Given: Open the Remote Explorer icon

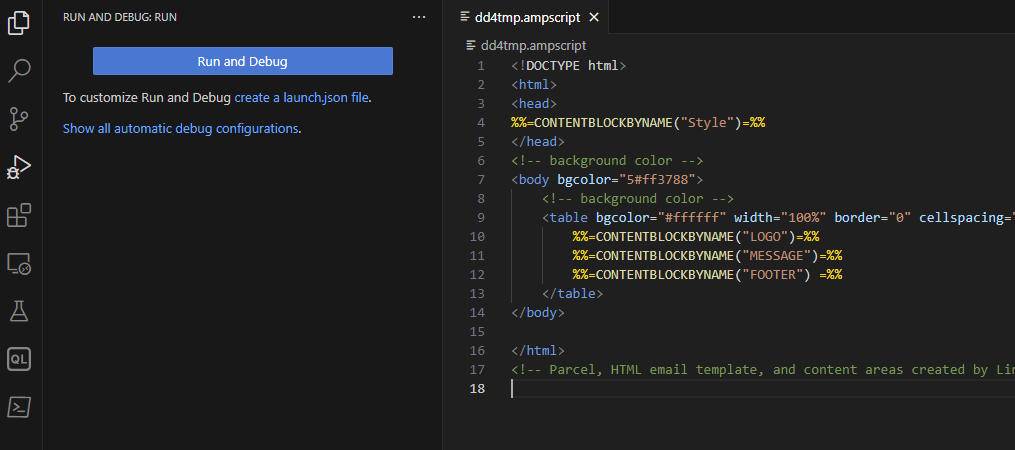Looking at the screenshot, I should (20, 263).
